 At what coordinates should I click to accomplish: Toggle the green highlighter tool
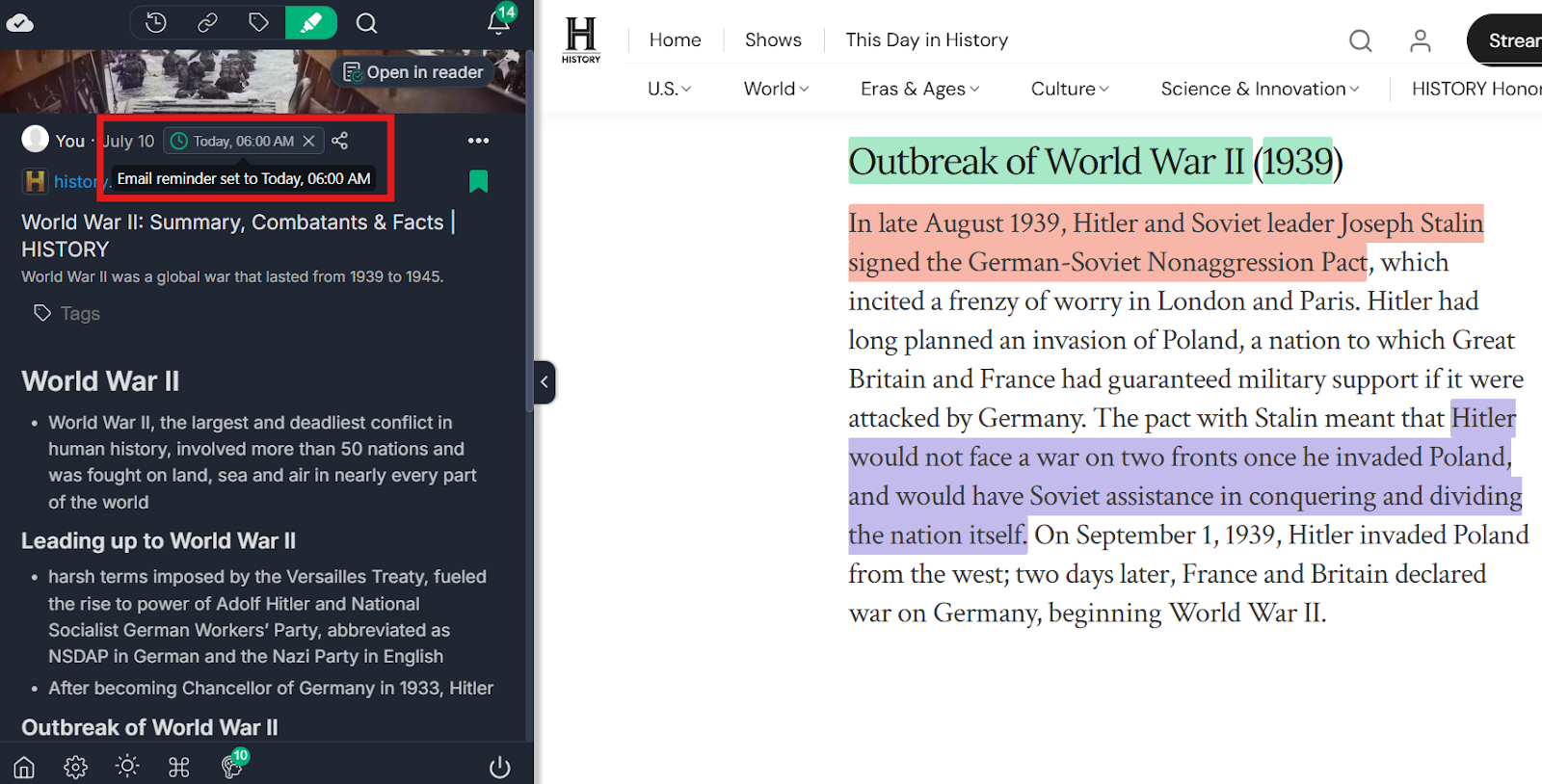coord(311,23)
